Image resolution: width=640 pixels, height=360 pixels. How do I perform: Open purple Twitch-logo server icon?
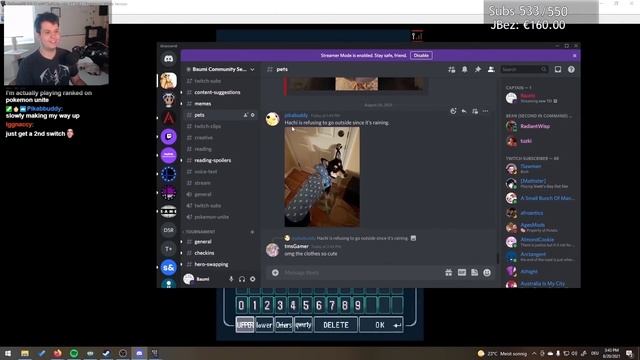tap(168, 136)
